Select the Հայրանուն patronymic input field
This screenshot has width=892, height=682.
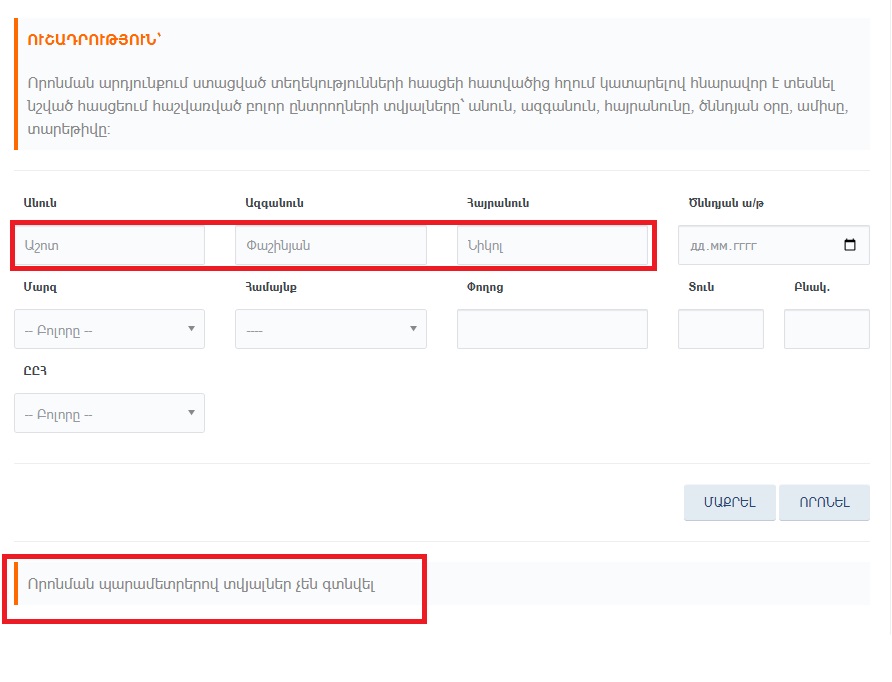coord(552,245)
